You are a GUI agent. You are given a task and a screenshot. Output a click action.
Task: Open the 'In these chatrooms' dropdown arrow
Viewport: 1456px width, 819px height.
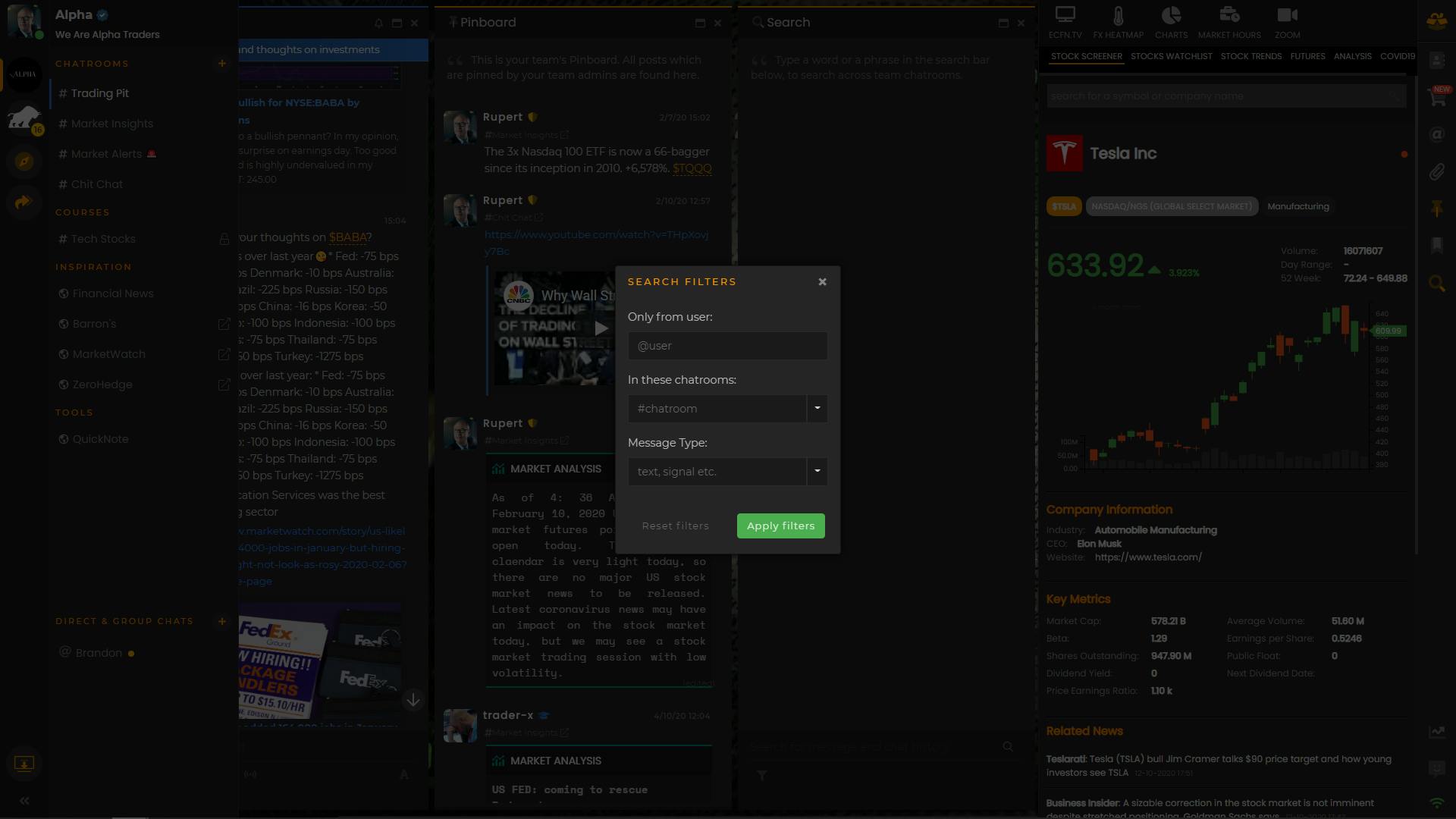(817, 409)
